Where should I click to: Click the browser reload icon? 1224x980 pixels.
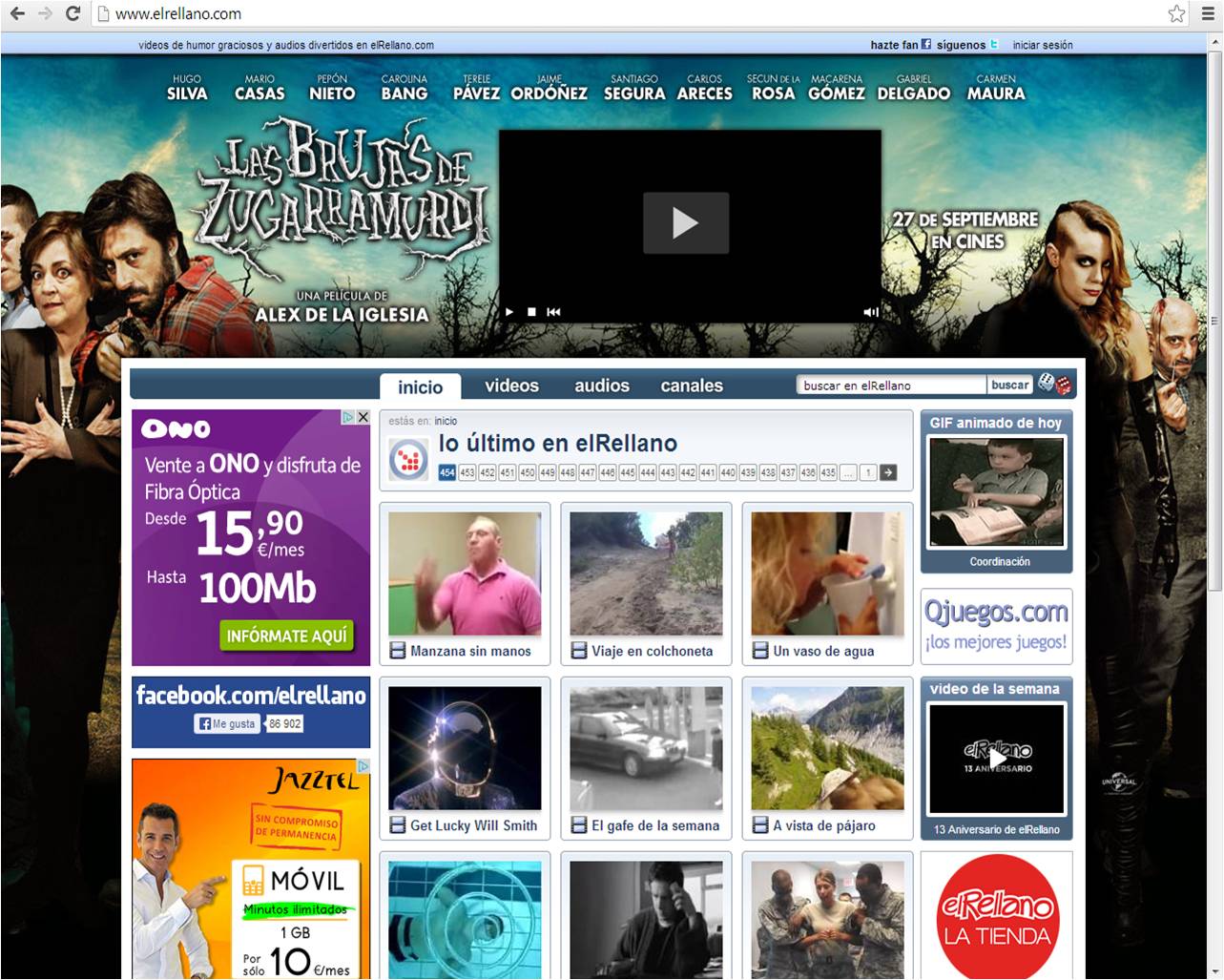[x=73, y=13]
